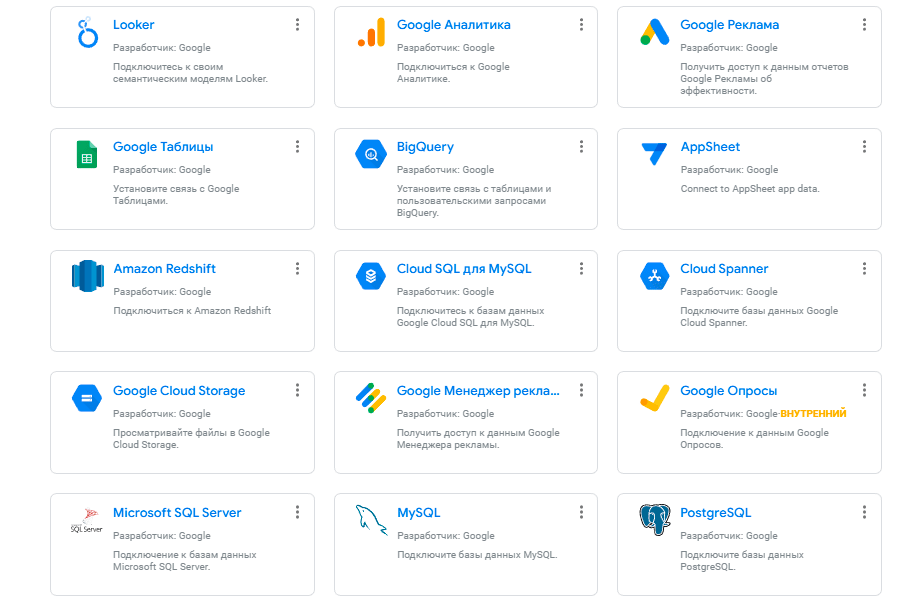Click the yellow checkmark Google Опросы icon
This screenshot has height=597, width=920.
[655, 398]
